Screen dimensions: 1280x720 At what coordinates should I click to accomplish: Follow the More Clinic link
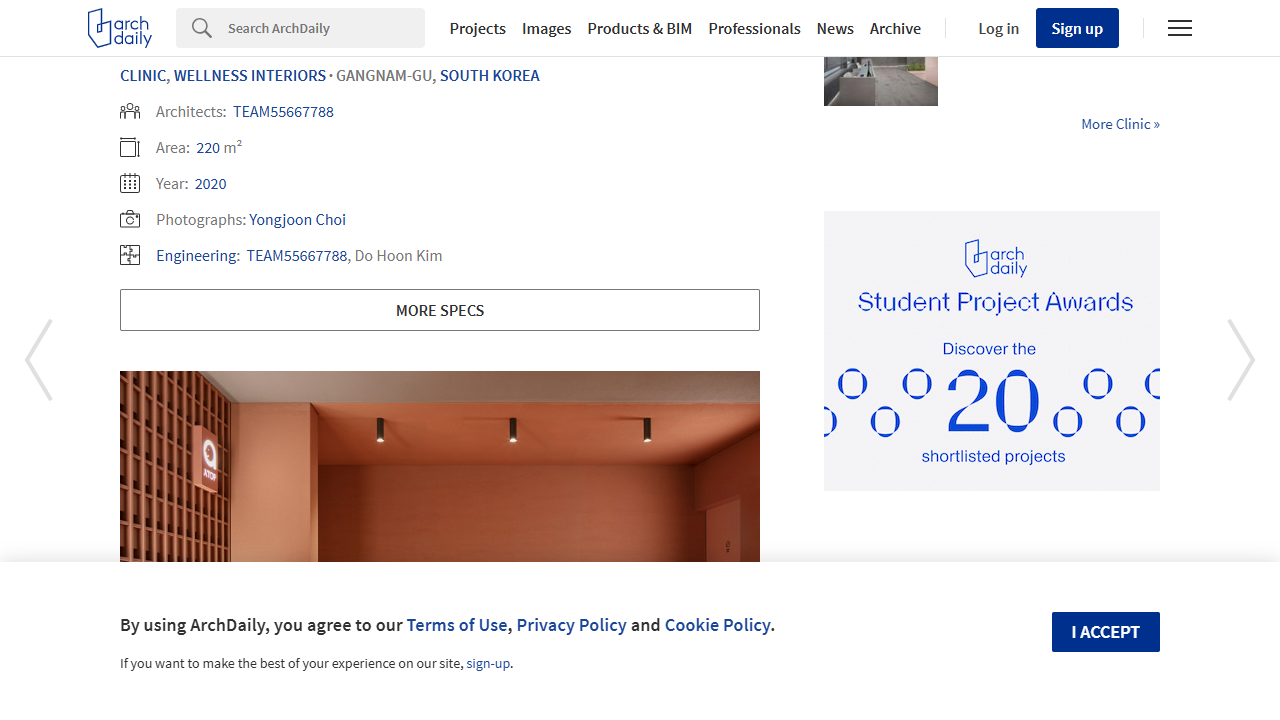[1120, 124]
